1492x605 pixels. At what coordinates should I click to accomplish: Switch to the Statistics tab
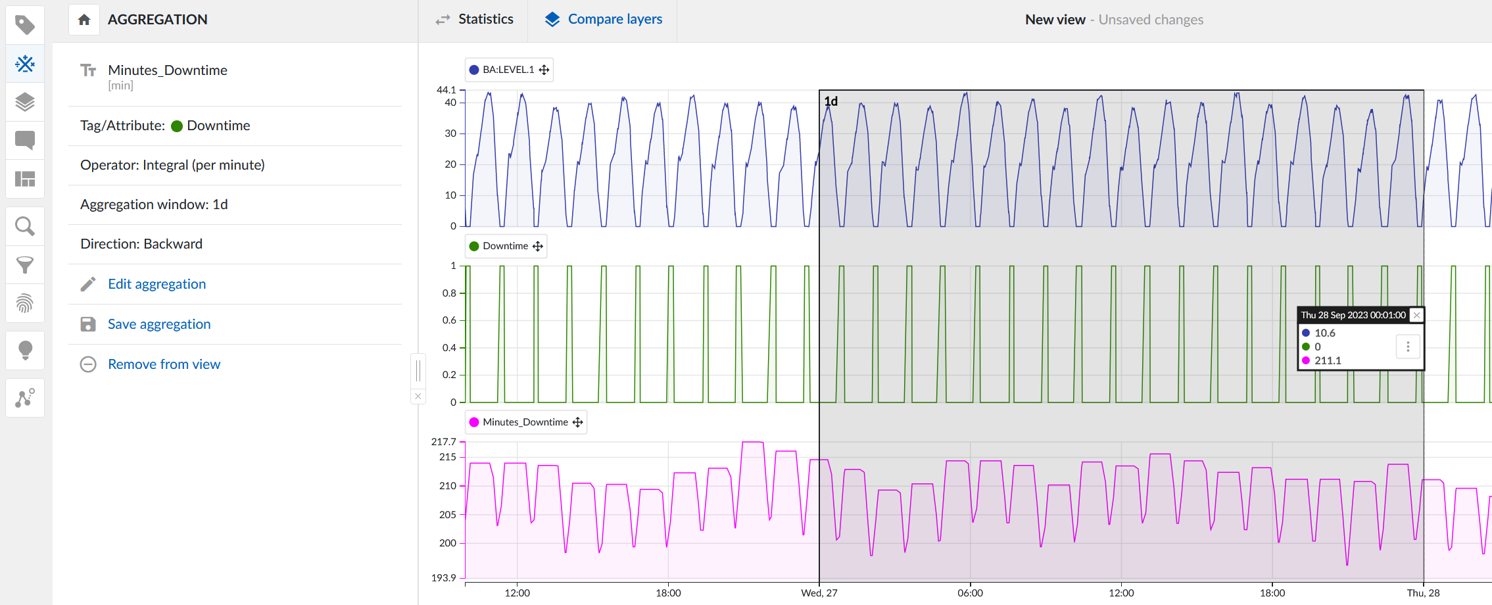(475, 19)
